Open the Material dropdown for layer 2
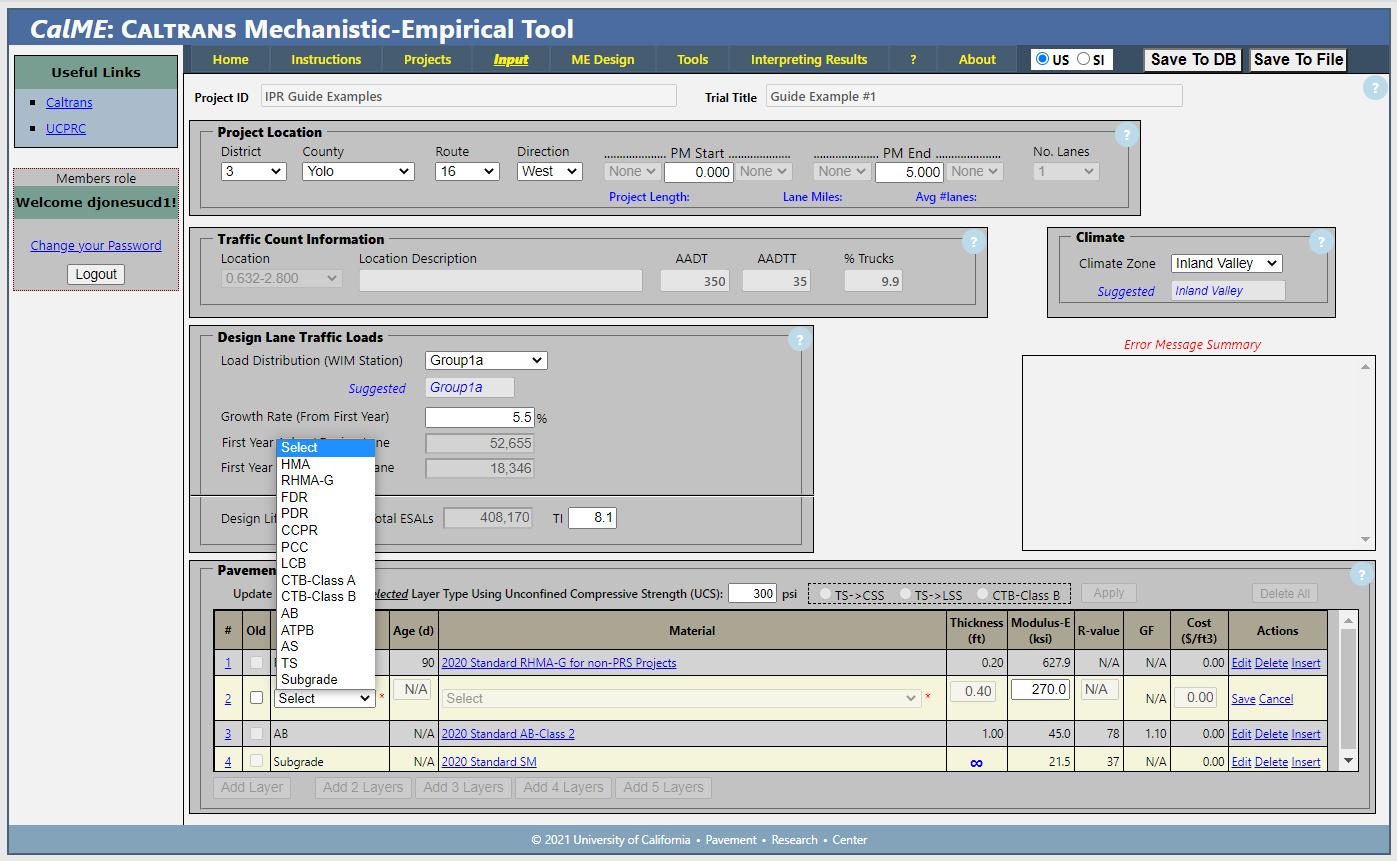 tap(681, 698)
